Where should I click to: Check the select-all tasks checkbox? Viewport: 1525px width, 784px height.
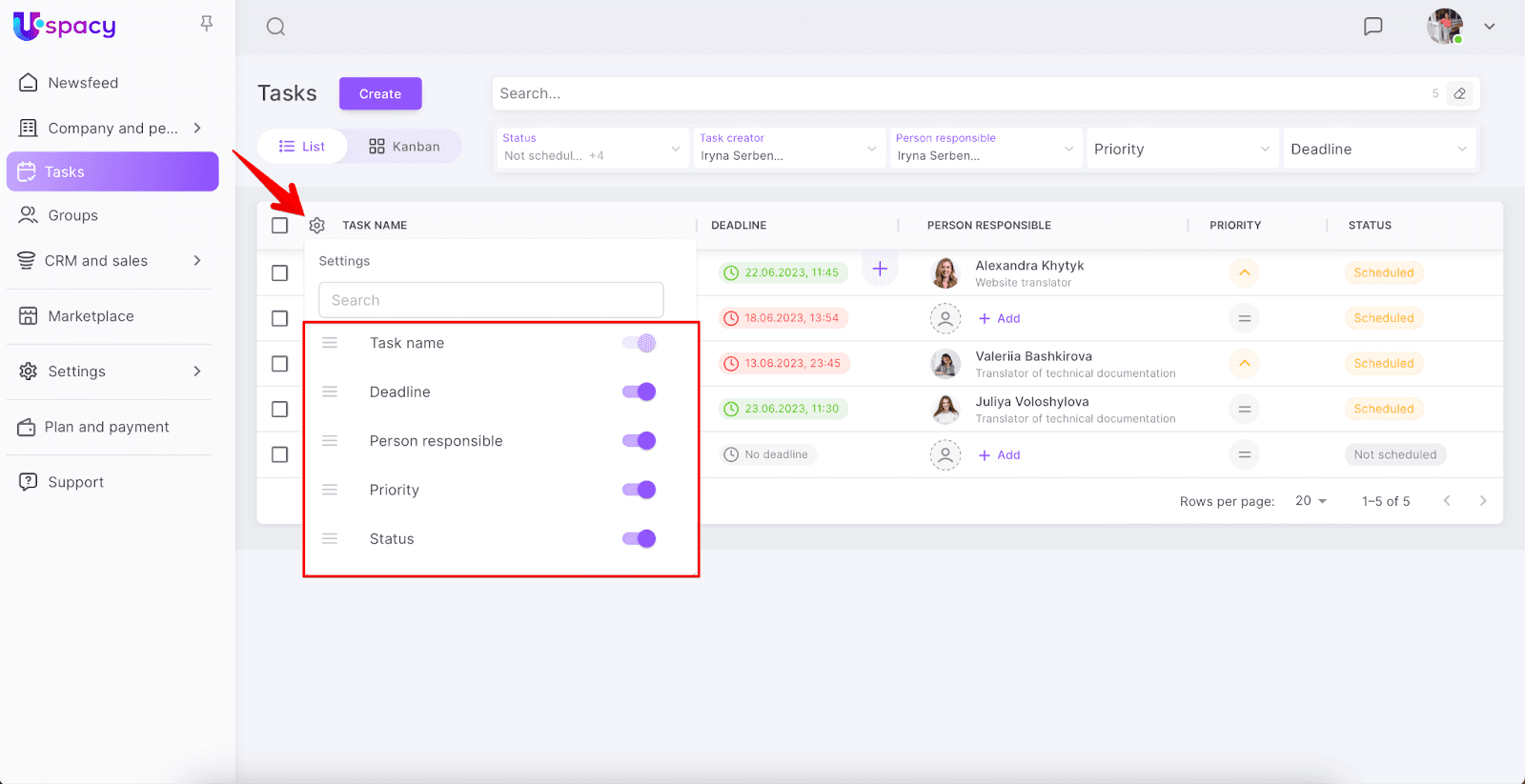[x=279, y=226]
